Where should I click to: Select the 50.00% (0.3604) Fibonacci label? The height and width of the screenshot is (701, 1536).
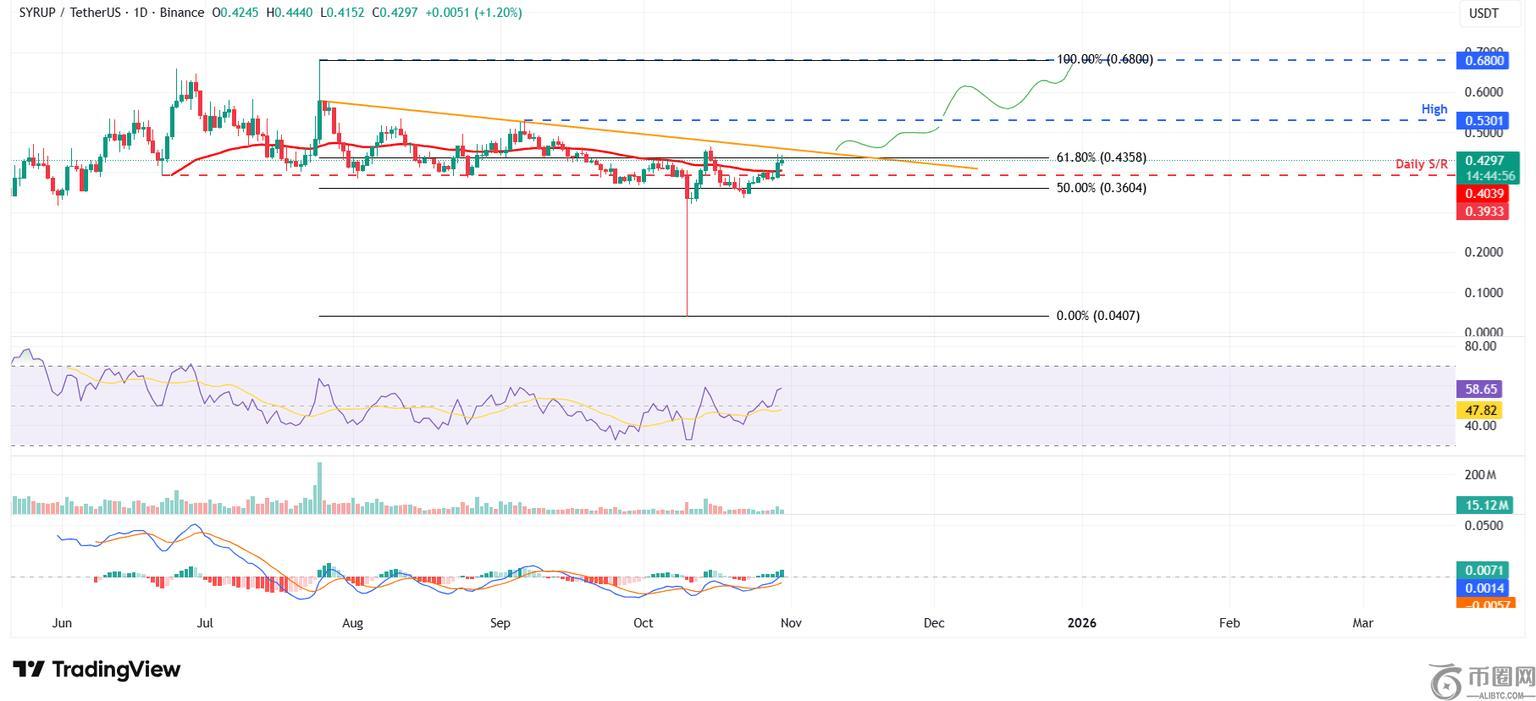1101,188
